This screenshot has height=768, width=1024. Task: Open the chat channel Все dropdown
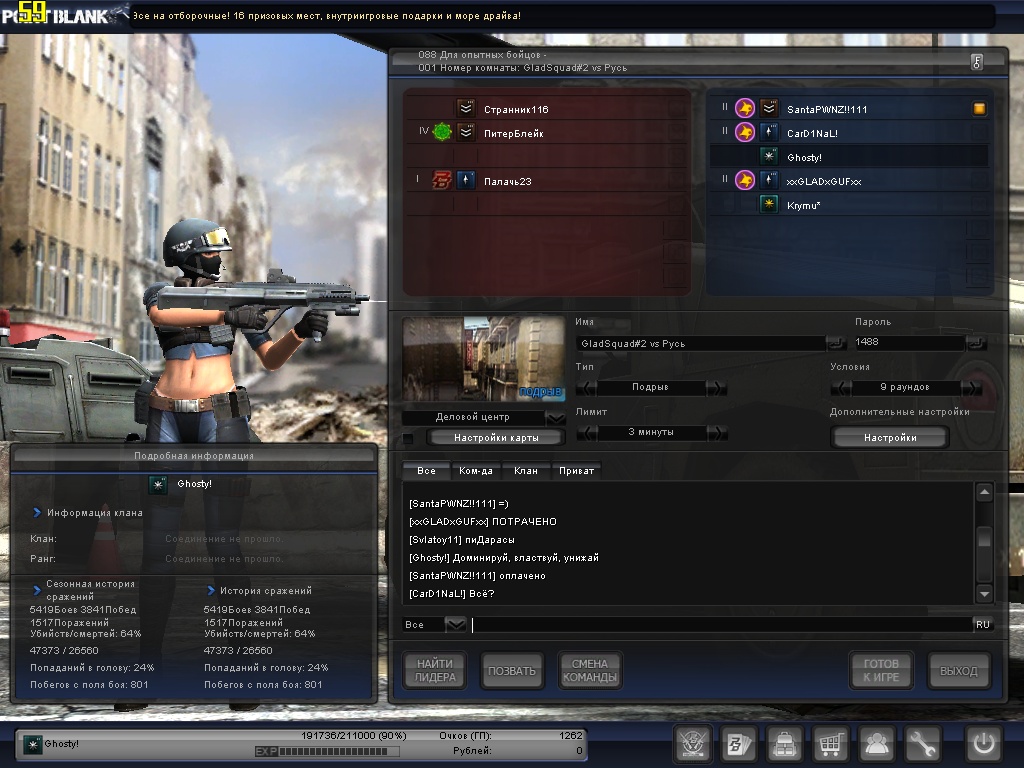coord(455,624)
